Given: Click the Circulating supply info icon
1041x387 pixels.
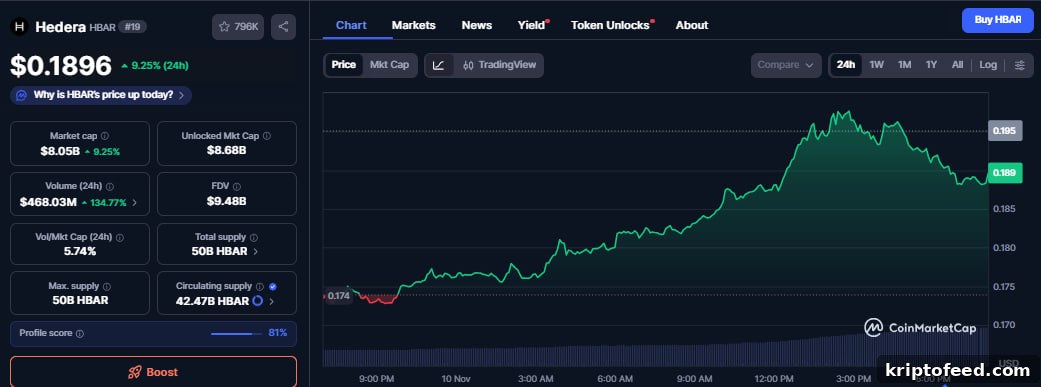Looking at the screenshot, I should (x=260, y=286).
